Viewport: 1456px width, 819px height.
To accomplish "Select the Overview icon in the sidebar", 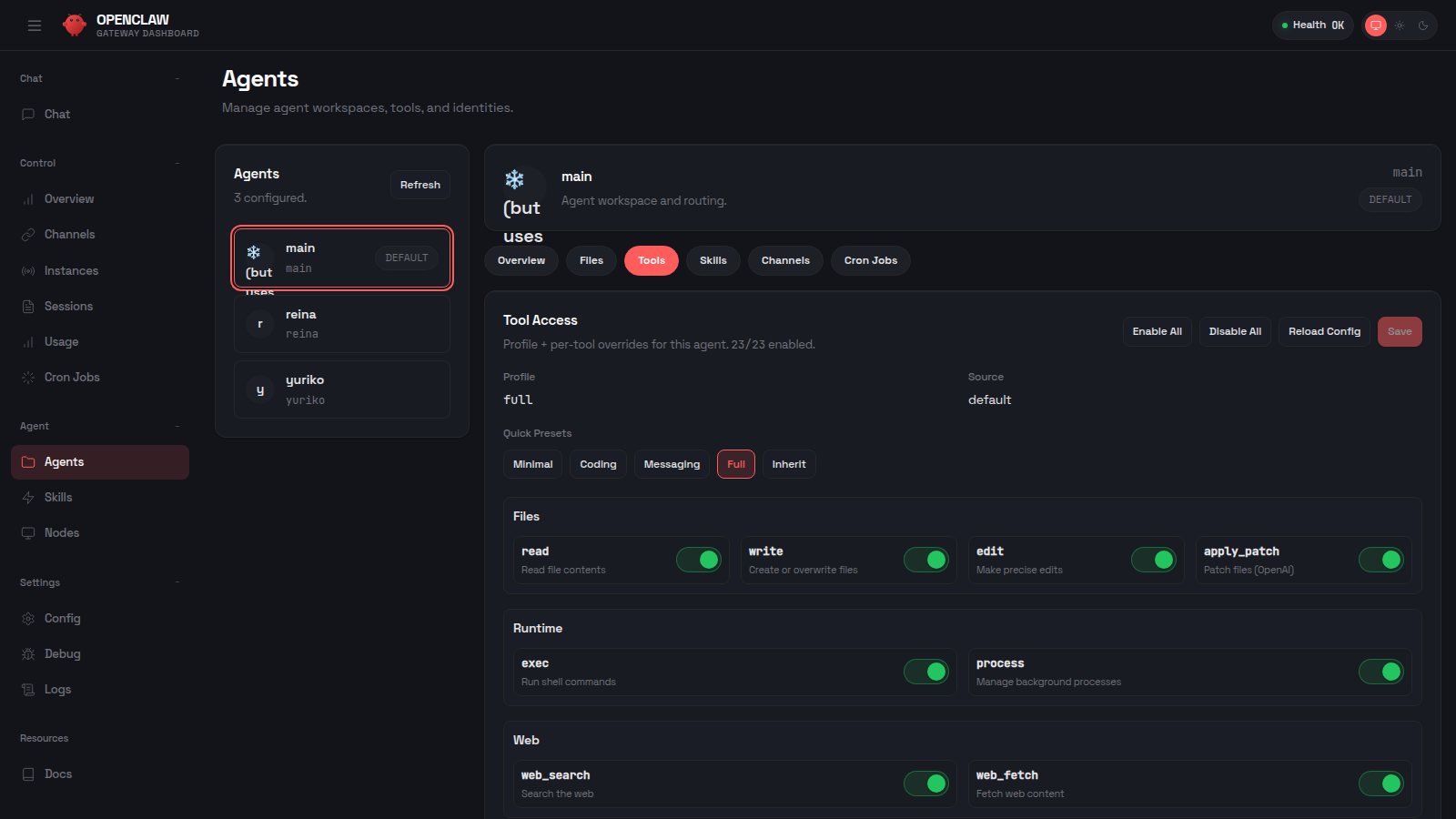I will click(68, 198).
